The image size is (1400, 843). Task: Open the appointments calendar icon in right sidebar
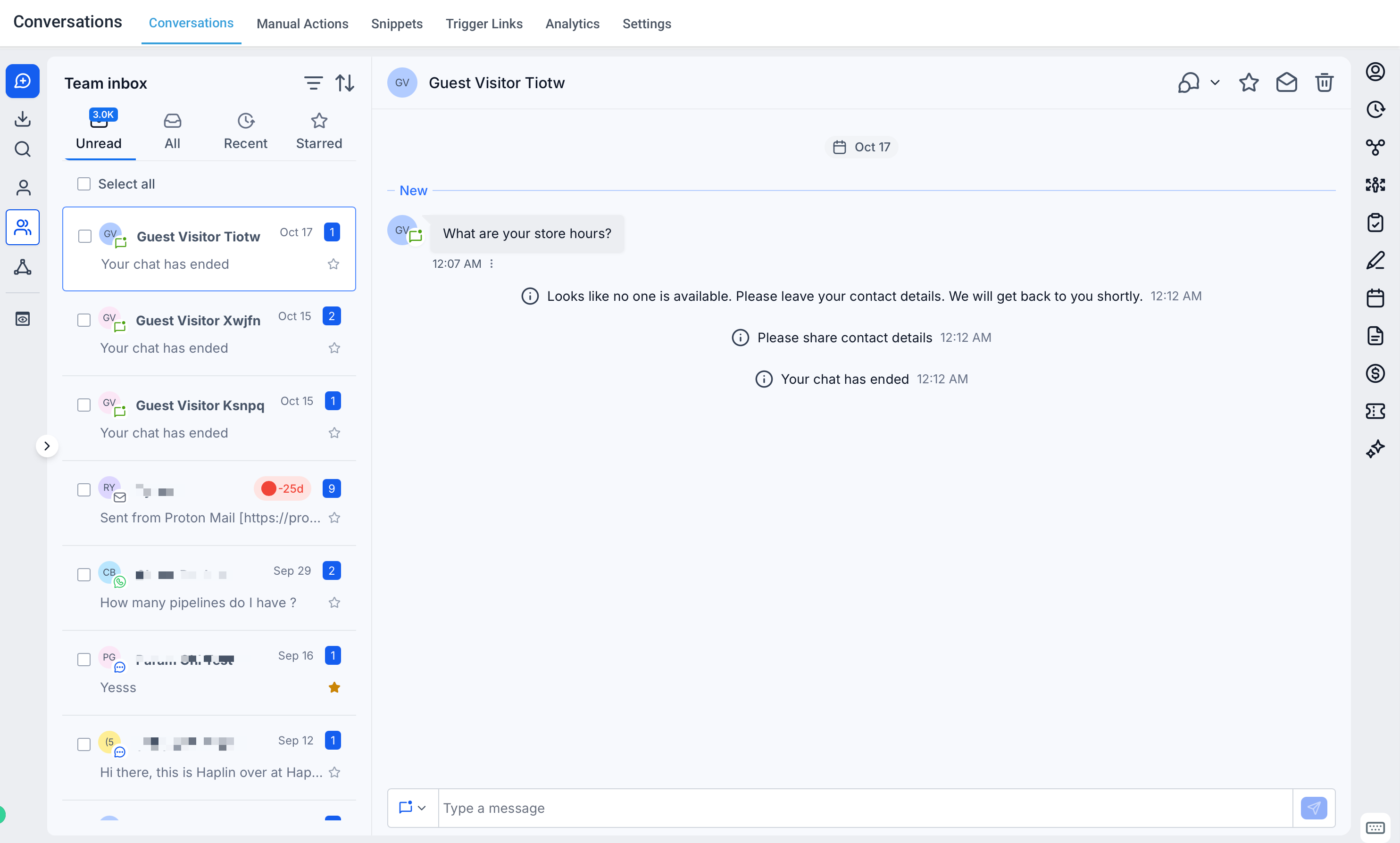click(x=1375, y=298)
